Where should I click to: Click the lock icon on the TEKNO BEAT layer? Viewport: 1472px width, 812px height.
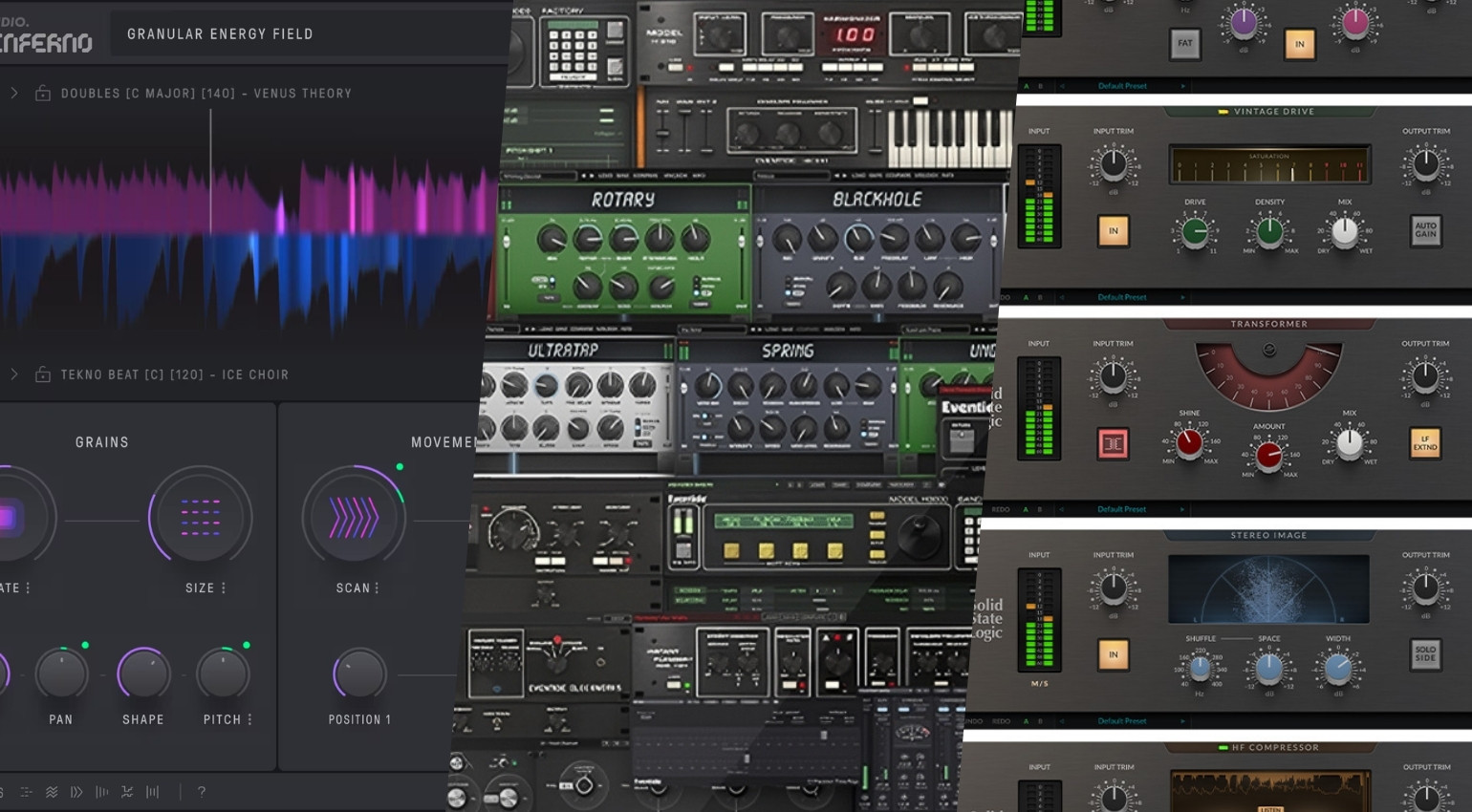pos(43,374)
